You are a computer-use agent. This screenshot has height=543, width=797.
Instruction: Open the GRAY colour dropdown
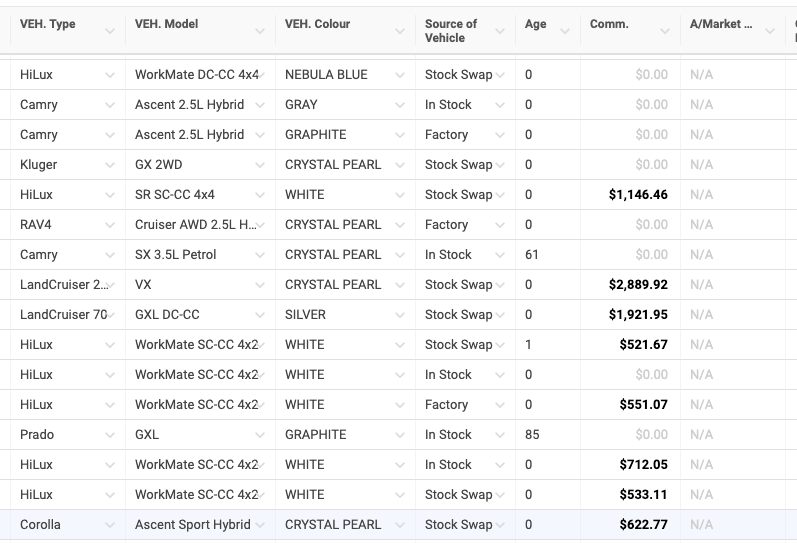(400, 105)
